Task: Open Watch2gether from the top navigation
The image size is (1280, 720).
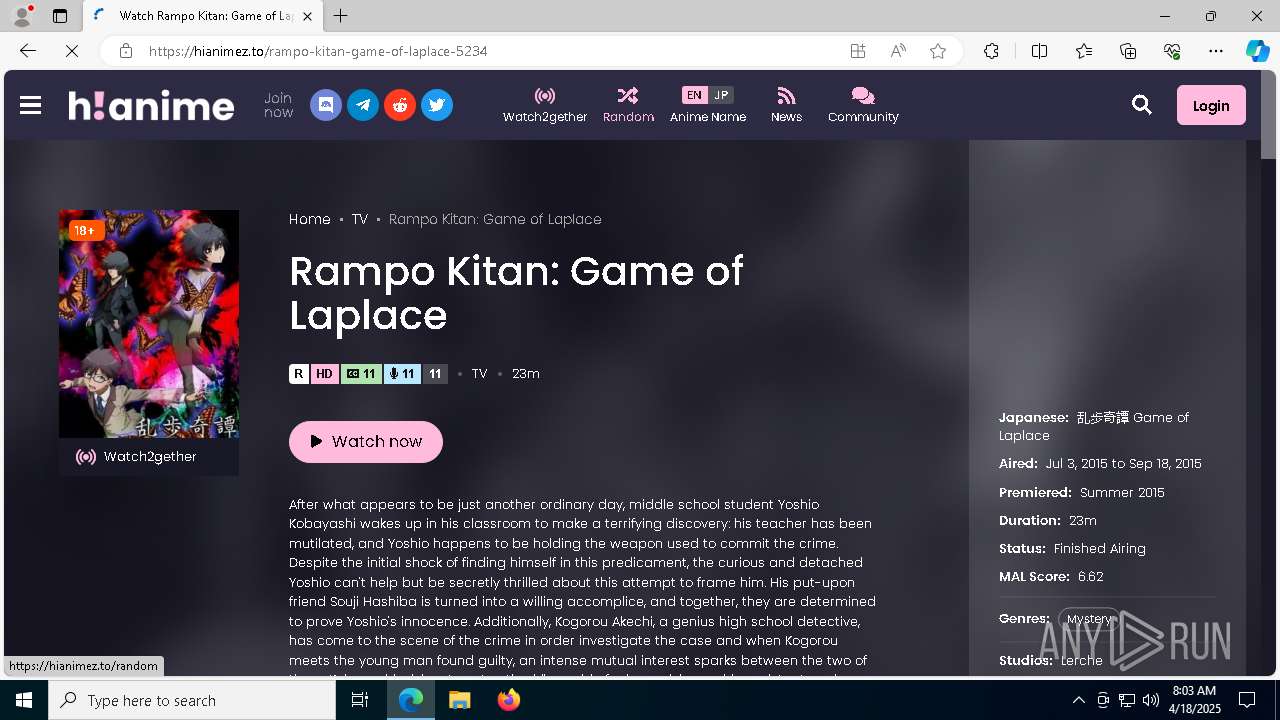Action: coord(545,105)
